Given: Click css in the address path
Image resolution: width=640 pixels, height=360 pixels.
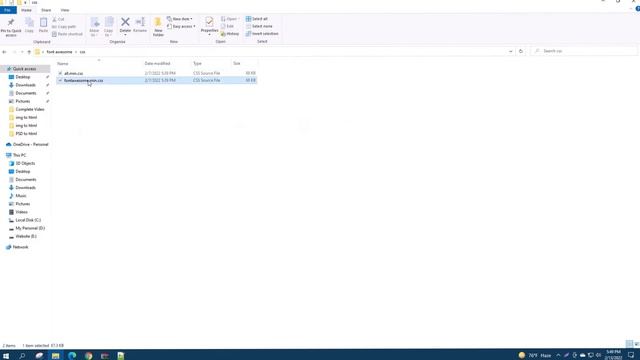Looking at the screenshot, I should click(x=82, y=52).
